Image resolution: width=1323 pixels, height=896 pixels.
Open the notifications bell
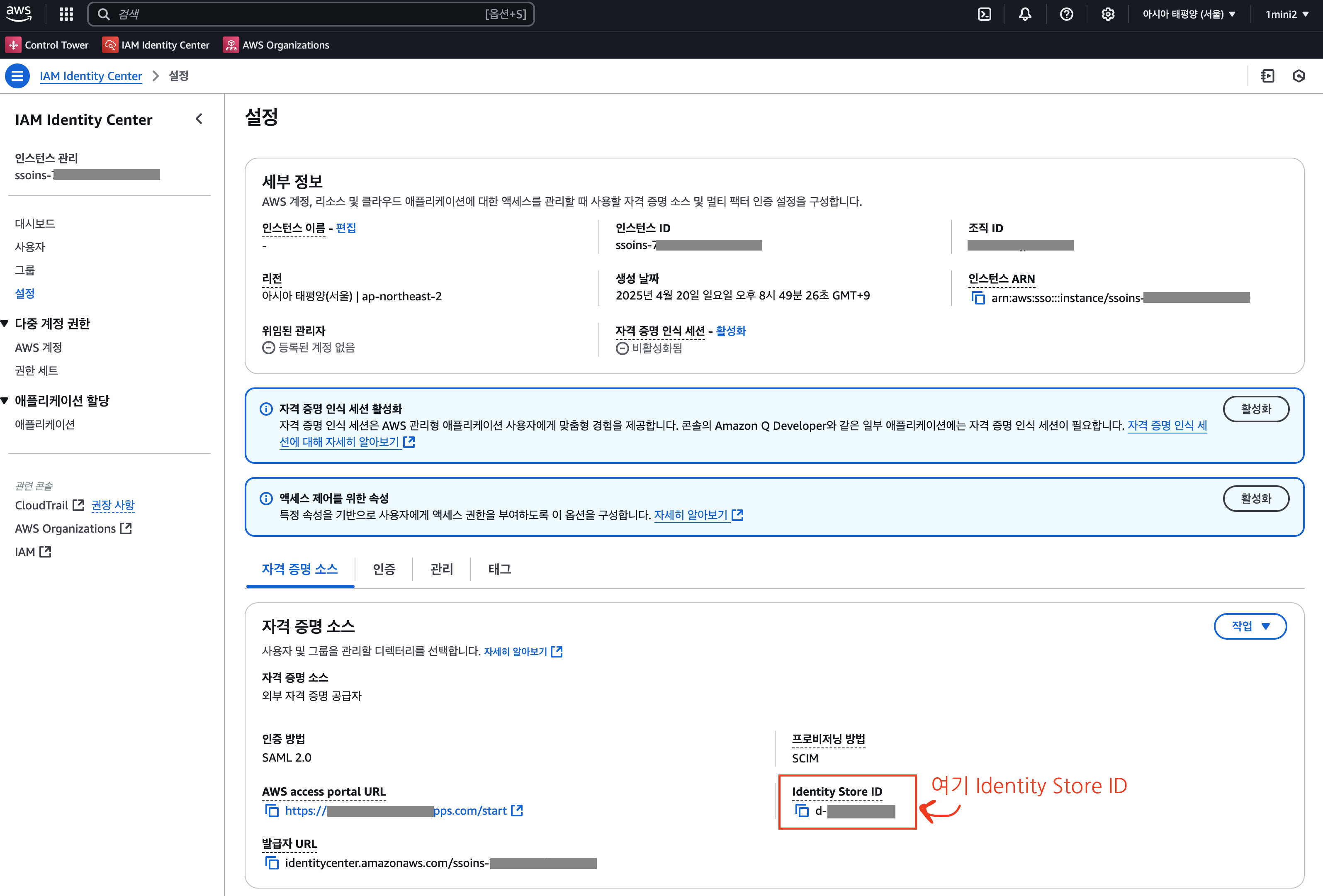(1025, 14)
